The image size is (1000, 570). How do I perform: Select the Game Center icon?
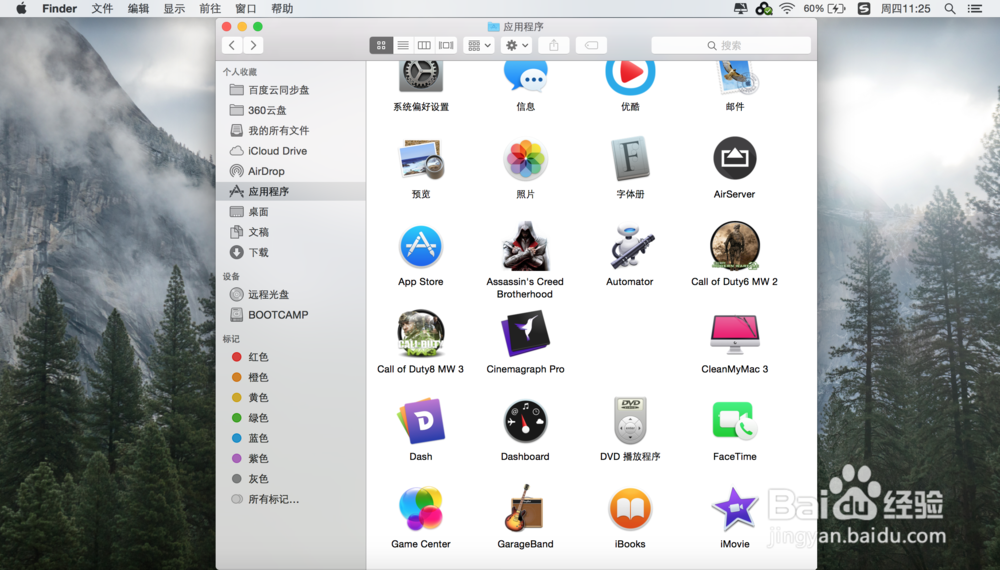(421, 508)
